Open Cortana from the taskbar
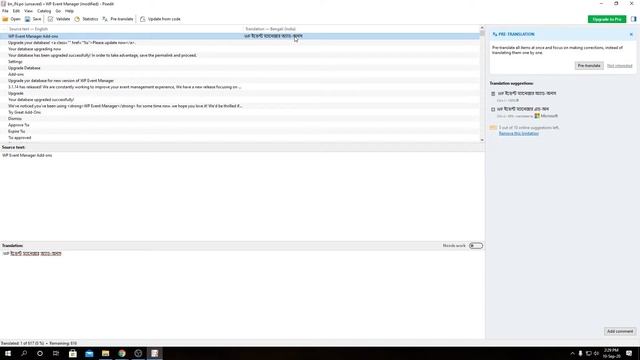 pos(40,353)
